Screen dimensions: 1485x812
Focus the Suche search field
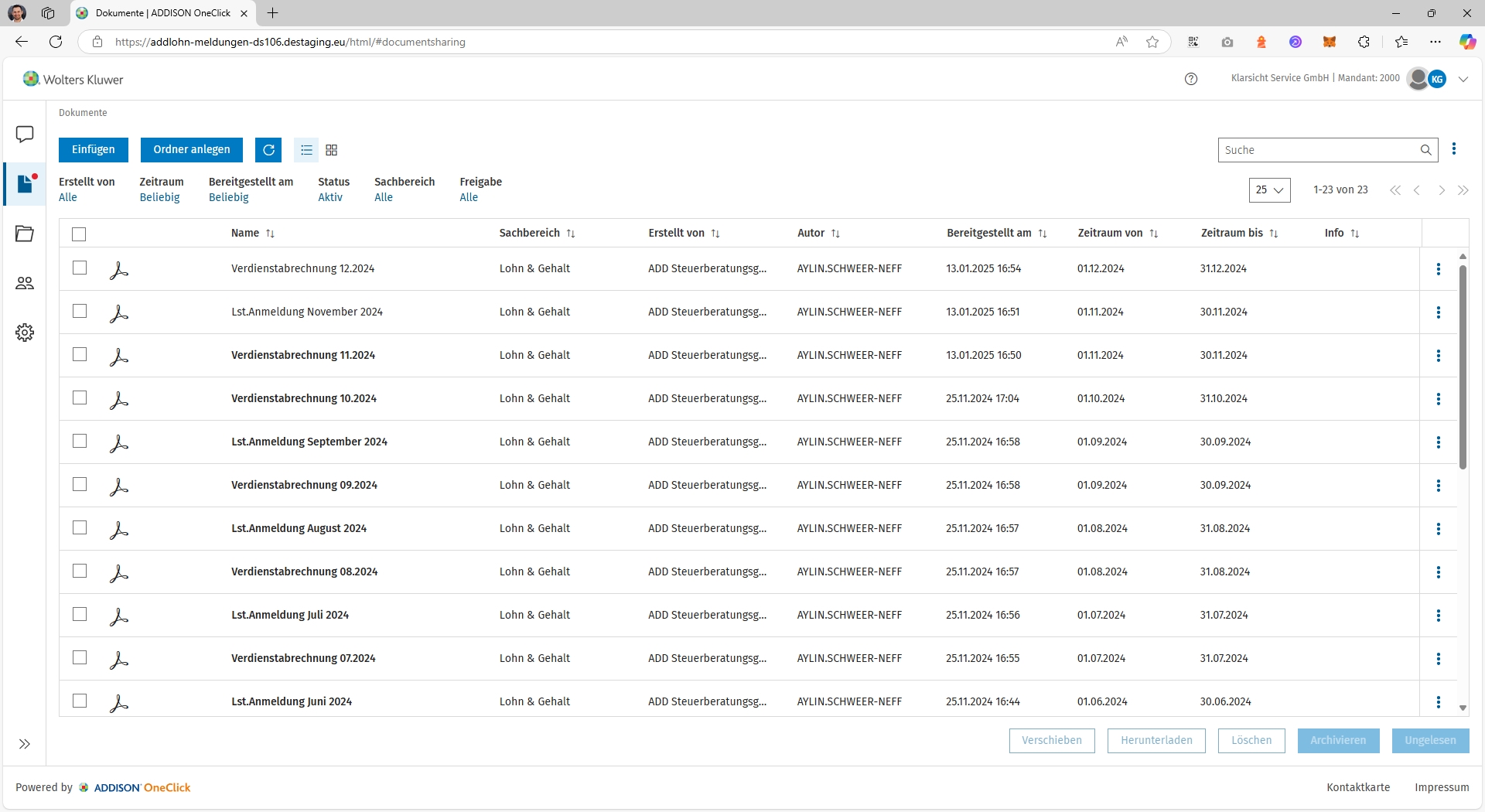click(x=1319, y=150)
